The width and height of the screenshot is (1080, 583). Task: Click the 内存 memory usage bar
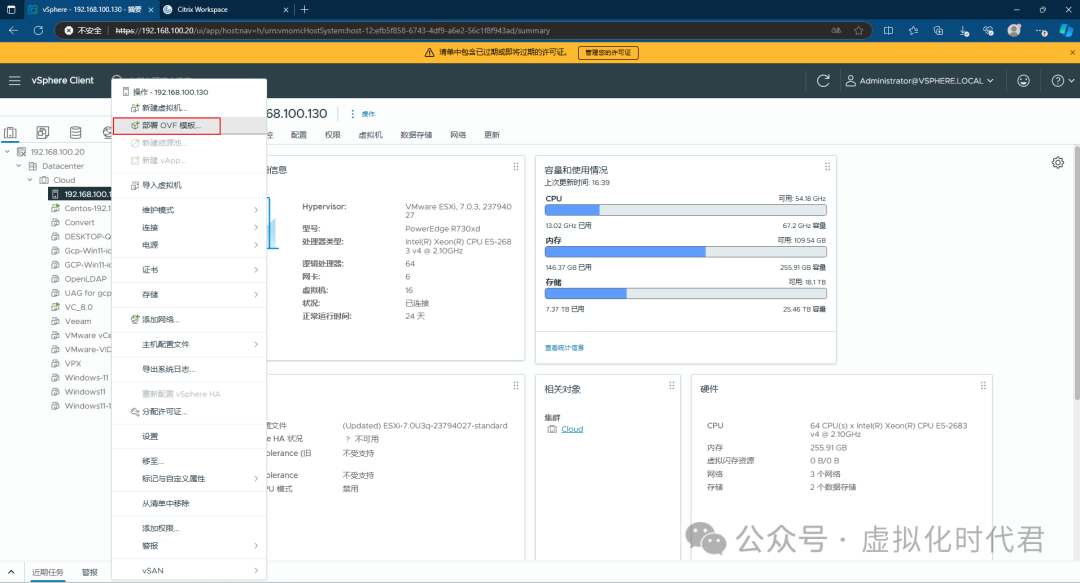pos(685,252)
